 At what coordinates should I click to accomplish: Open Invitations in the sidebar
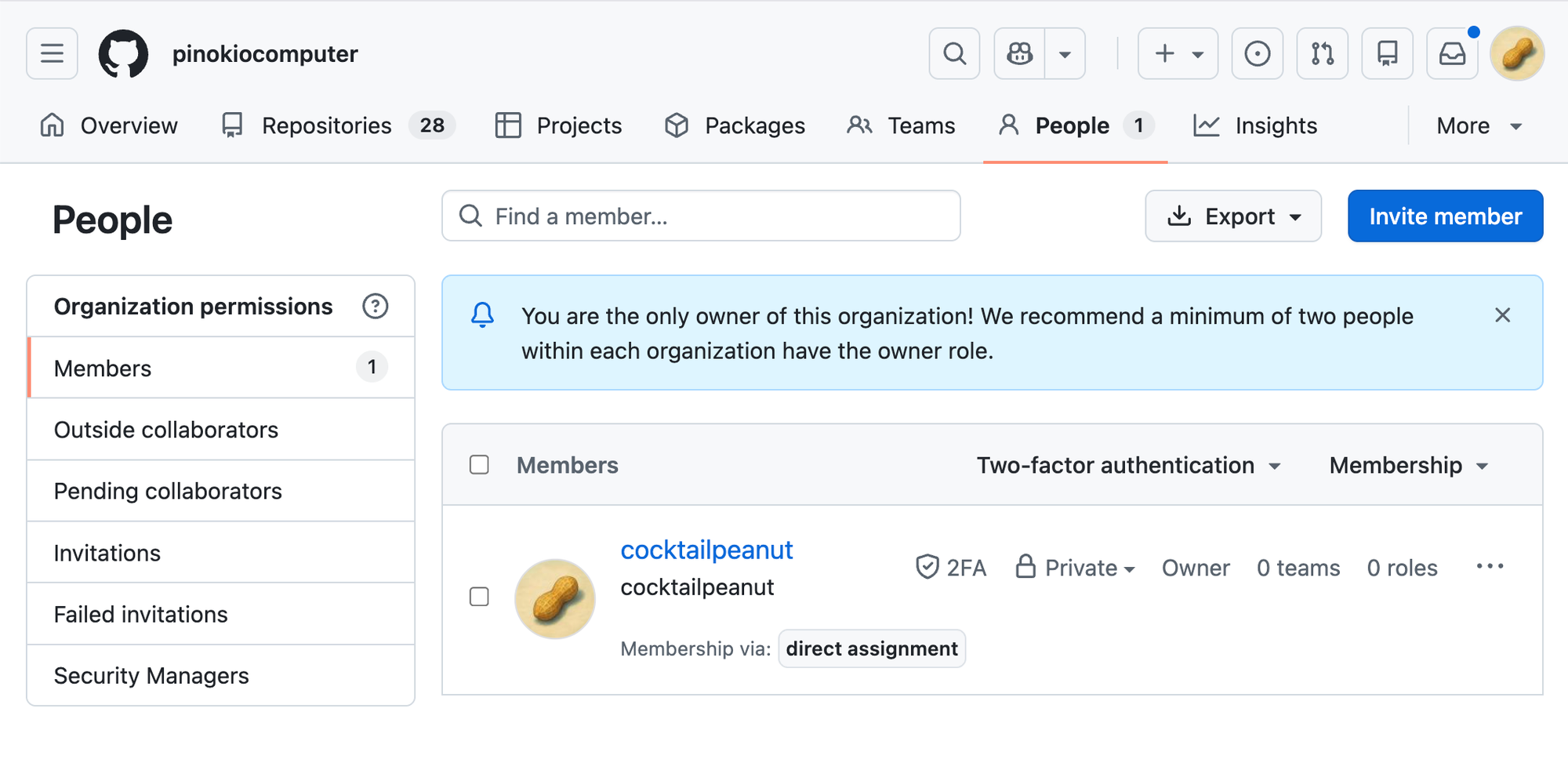[x=221, y=553]
